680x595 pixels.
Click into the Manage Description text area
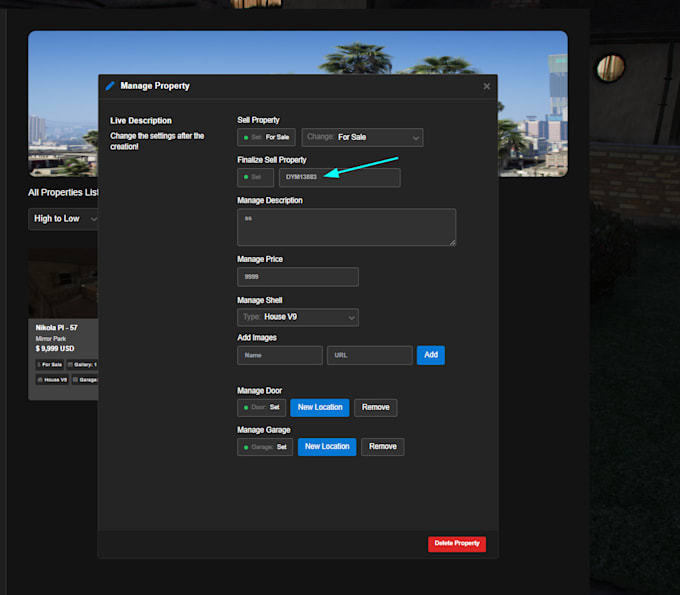click(346, 227)
